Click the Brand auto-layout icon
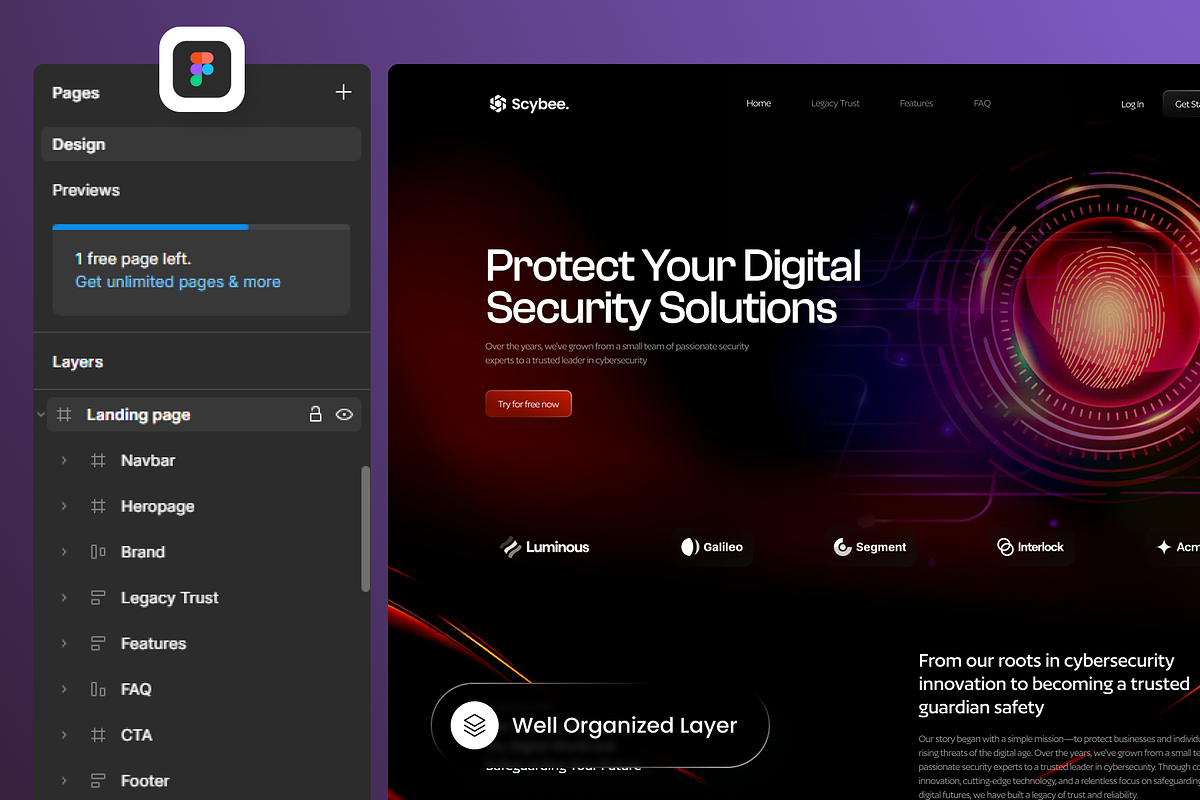This screenshot has width=1200, height=800. [98, 552]
